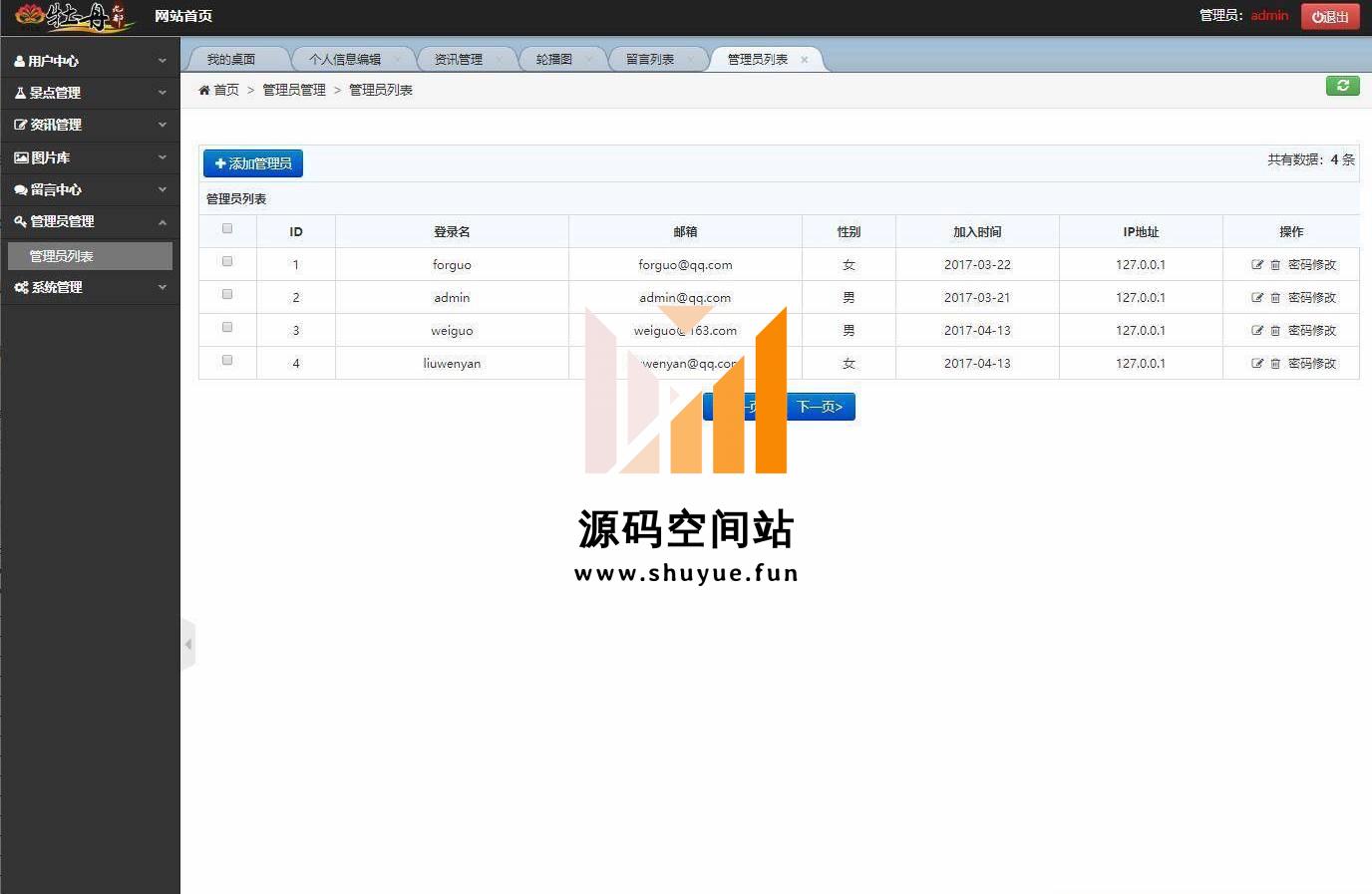Click 密码修改 for admin
1372x894 pixels.
(x=1312, y=298)
